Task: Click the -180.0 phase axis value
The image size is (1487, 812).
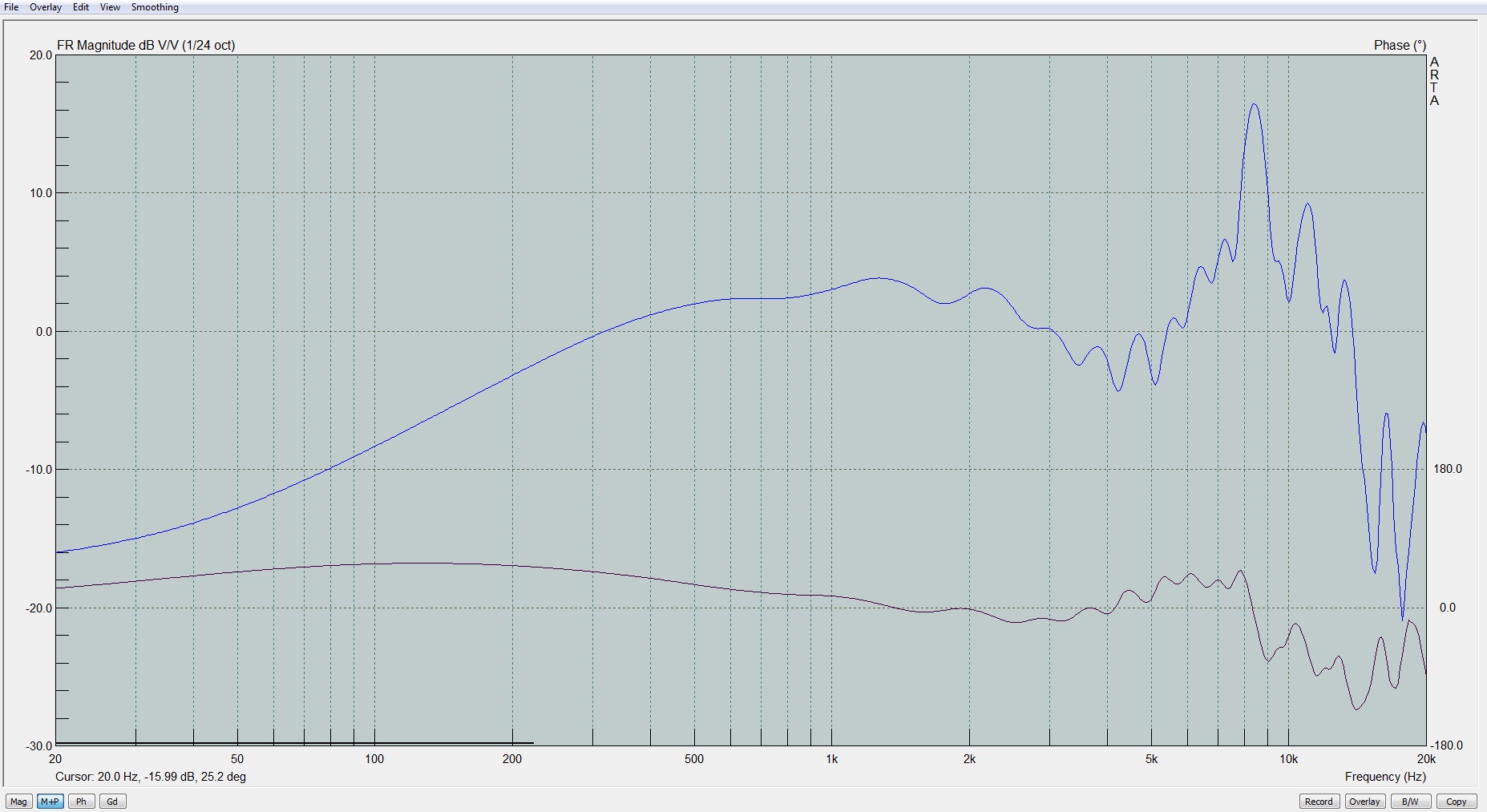Action: click(1446, 745)
